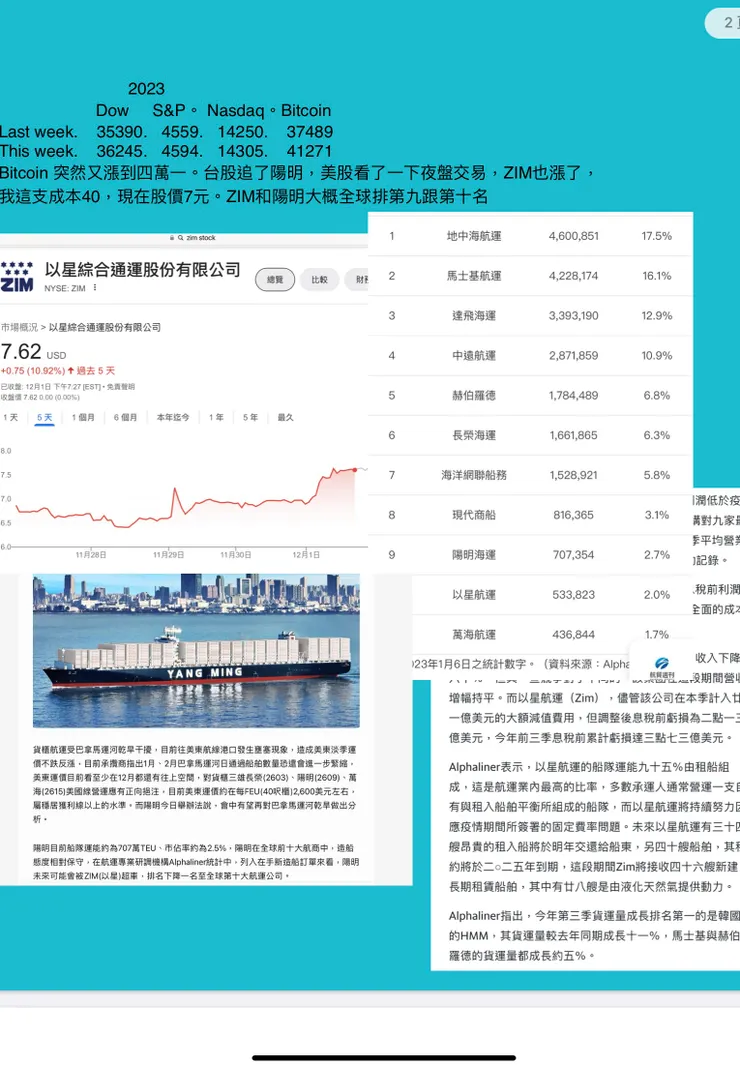Tap the Last week. row label

[39, 132]
